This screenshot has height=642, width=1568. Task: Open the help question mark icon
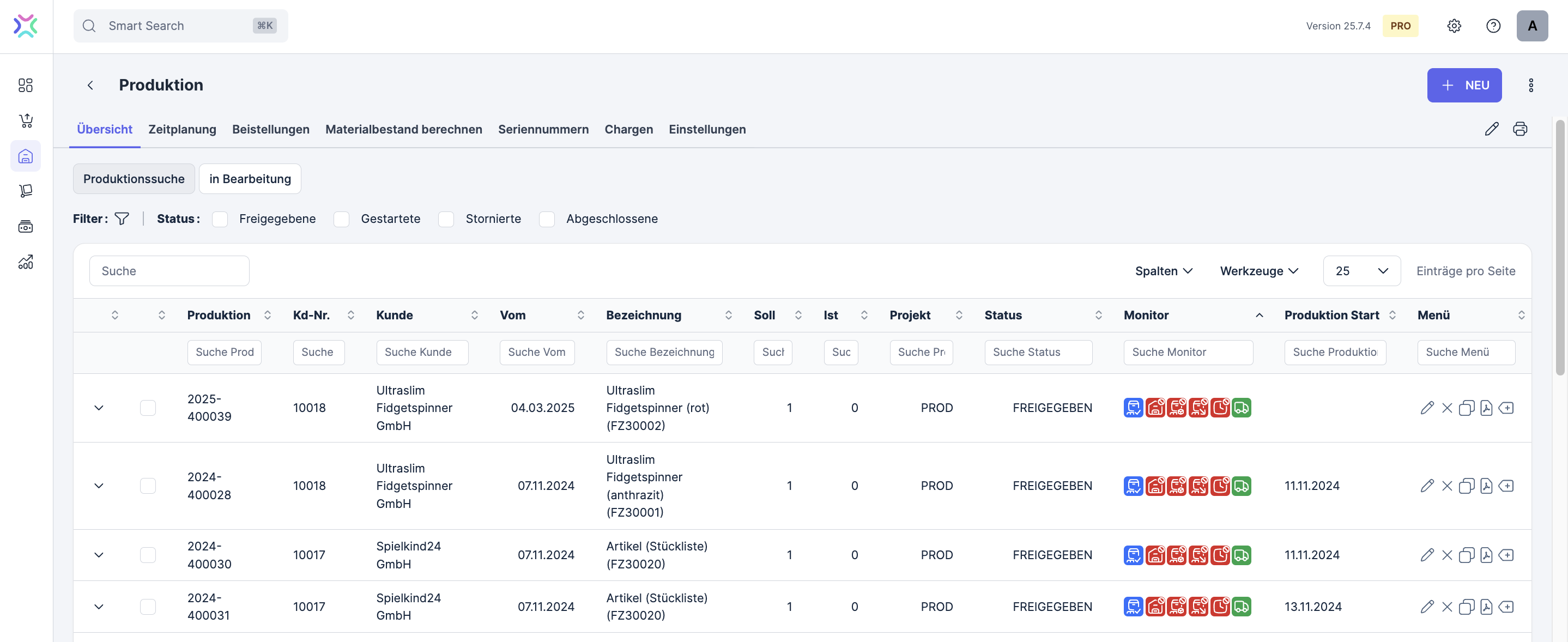click(x=1493, y=26)
